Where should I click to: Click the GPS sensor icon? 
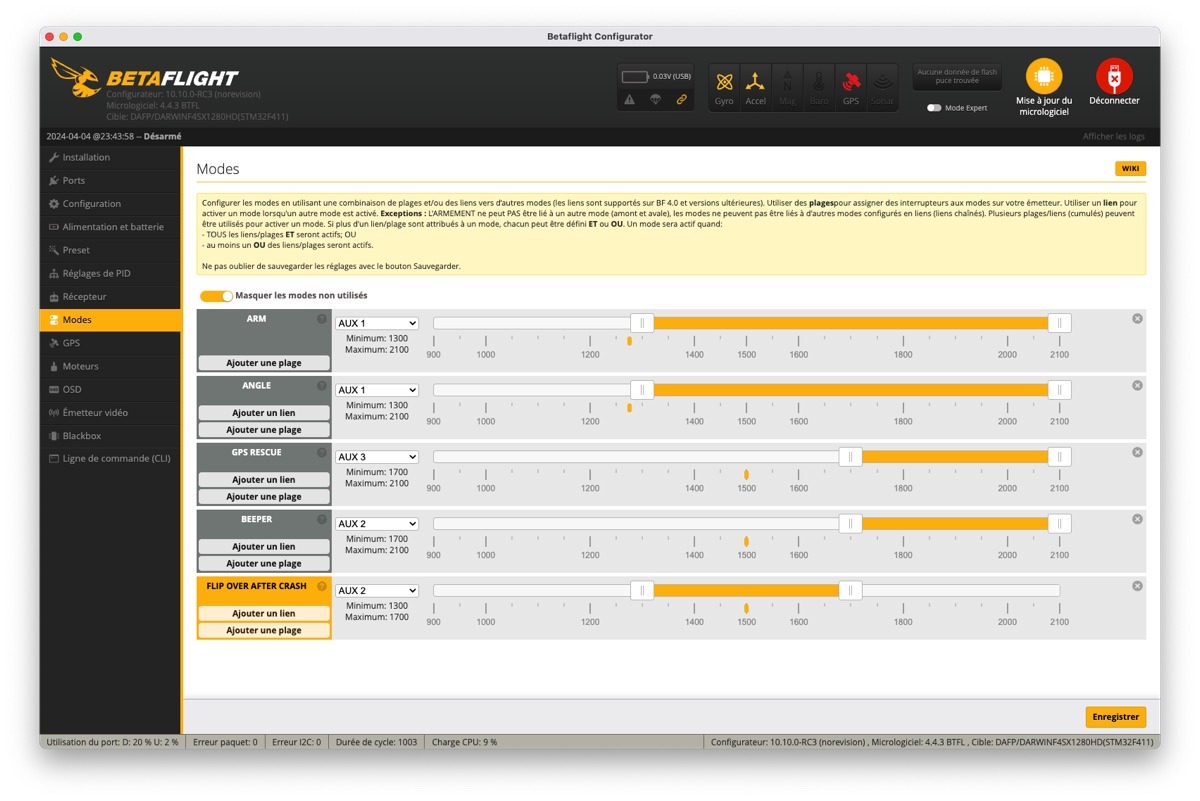tap(851, 88)
